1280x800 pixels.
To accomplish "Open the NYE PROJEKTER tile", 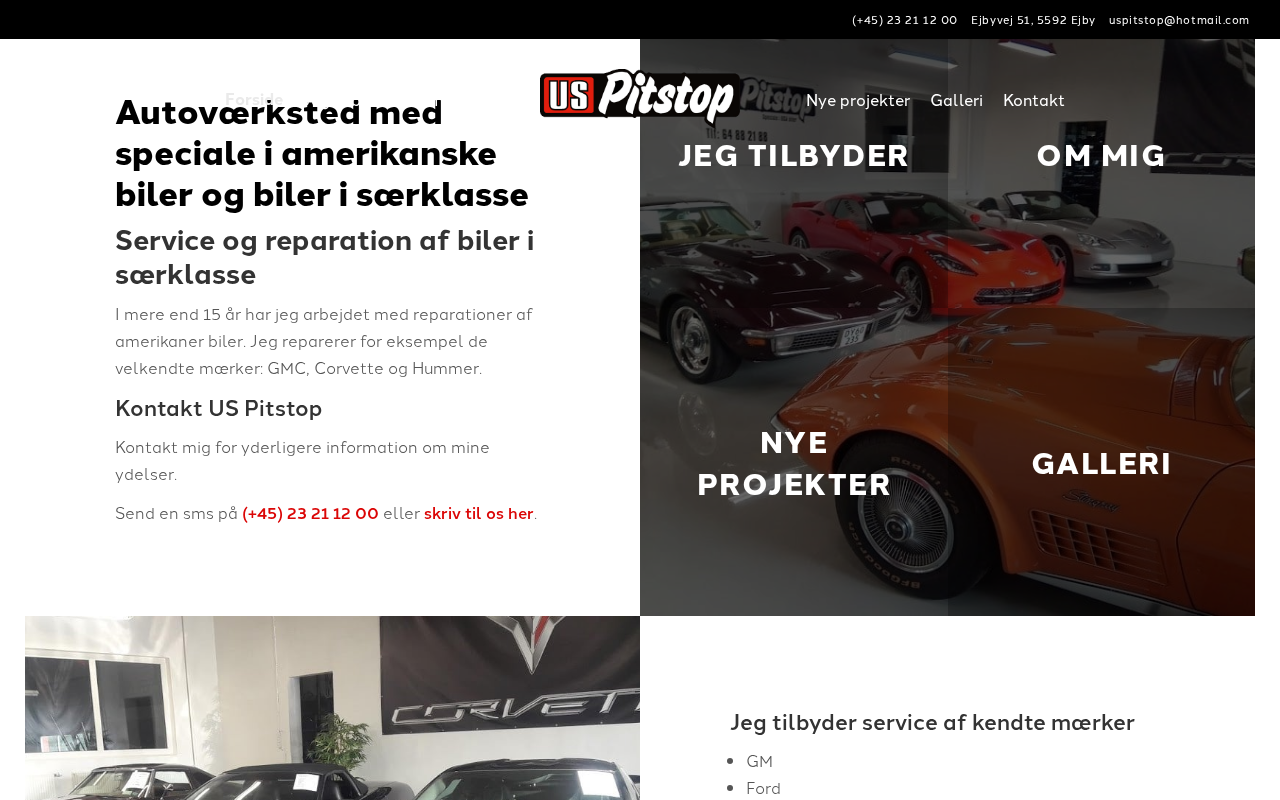I will pyautogui.click(x=794, y=463).
